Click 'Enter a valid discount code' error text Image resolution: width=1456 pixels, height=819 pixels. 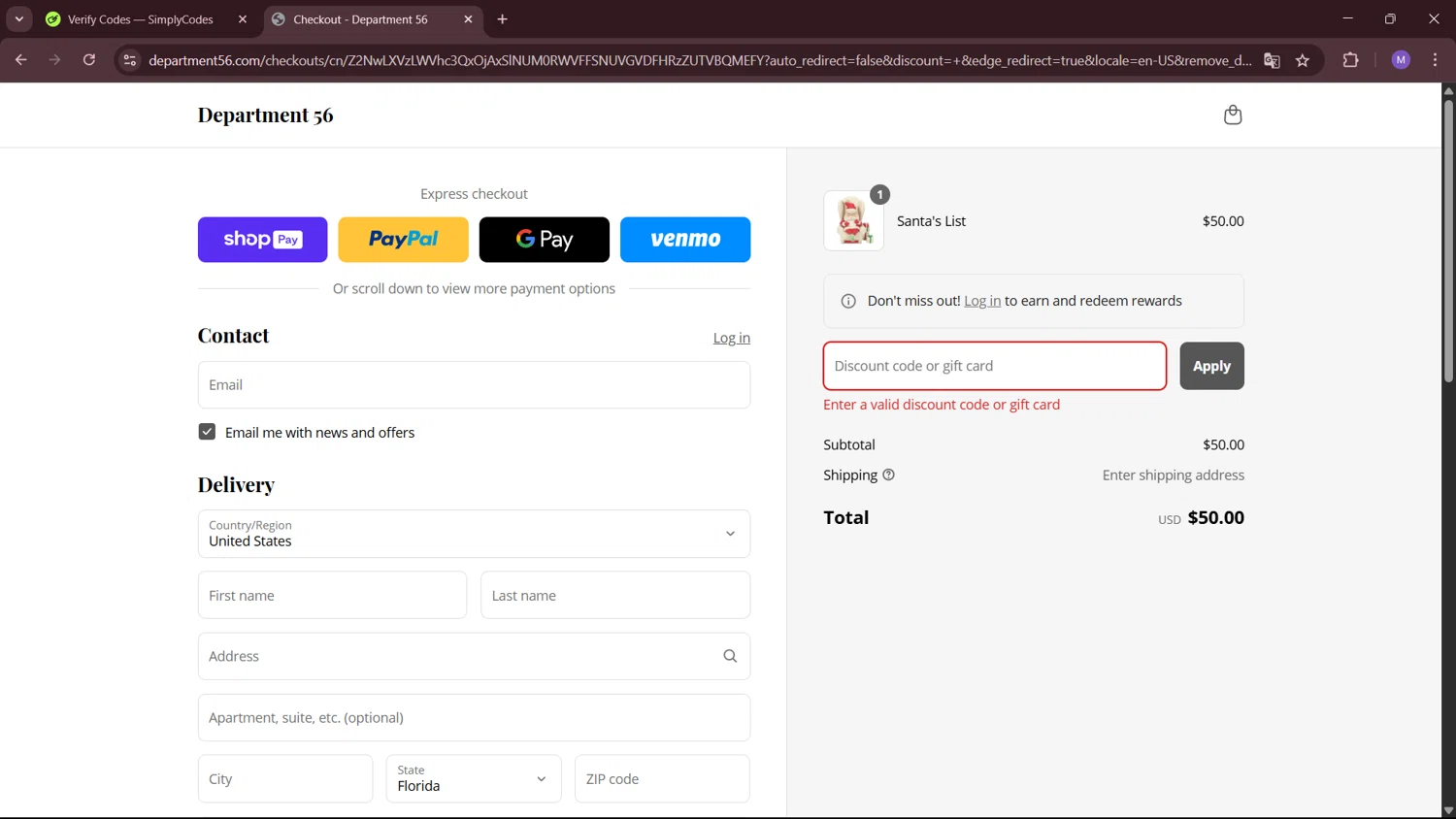(x=942, y=405)
